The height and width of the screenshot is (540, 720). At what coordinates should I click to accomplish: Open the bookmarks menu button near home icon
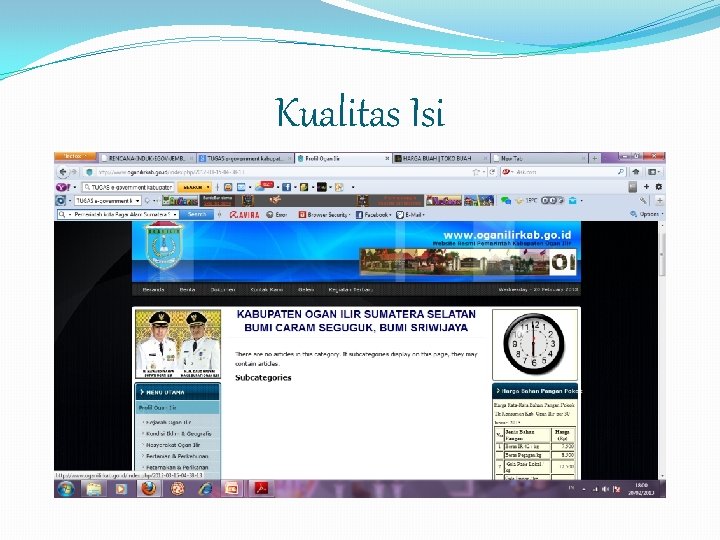(654, 172)
